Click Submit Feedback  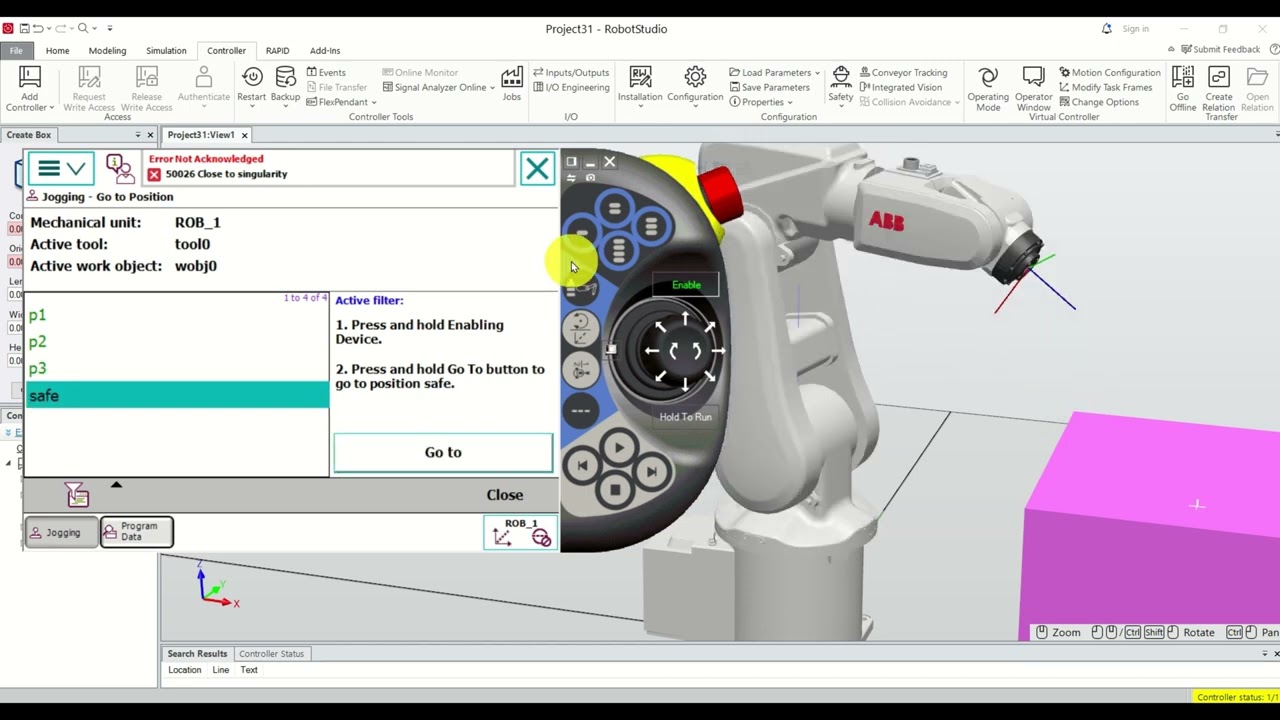(x=1220, y=49)
